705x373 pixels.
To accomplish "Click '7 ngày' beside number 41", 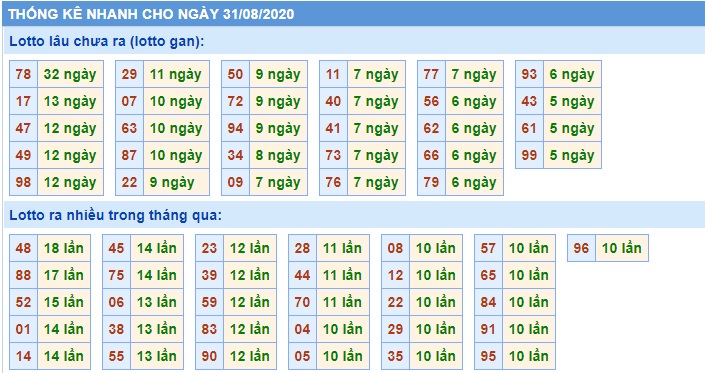I will coord(377,128).
